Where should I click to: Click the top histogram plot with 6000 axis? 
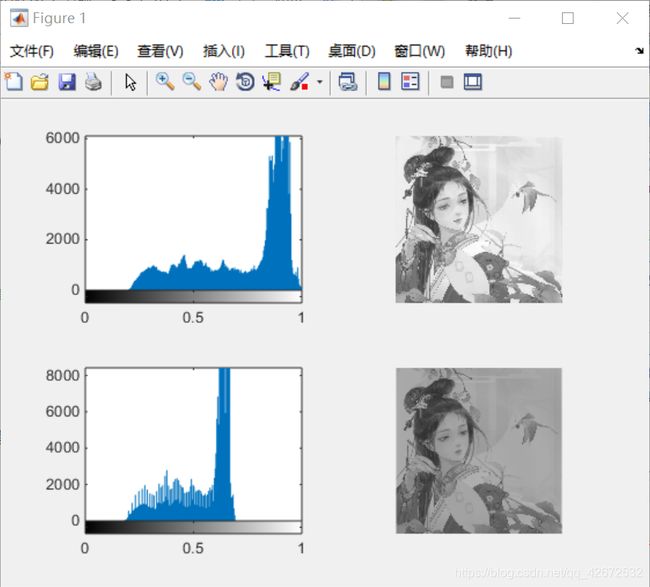[194, 213]
